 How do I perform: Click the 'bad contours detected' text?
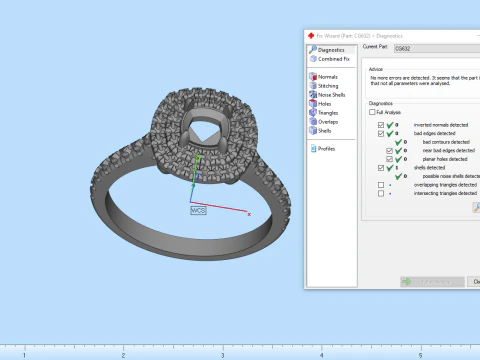click(446, 142)
